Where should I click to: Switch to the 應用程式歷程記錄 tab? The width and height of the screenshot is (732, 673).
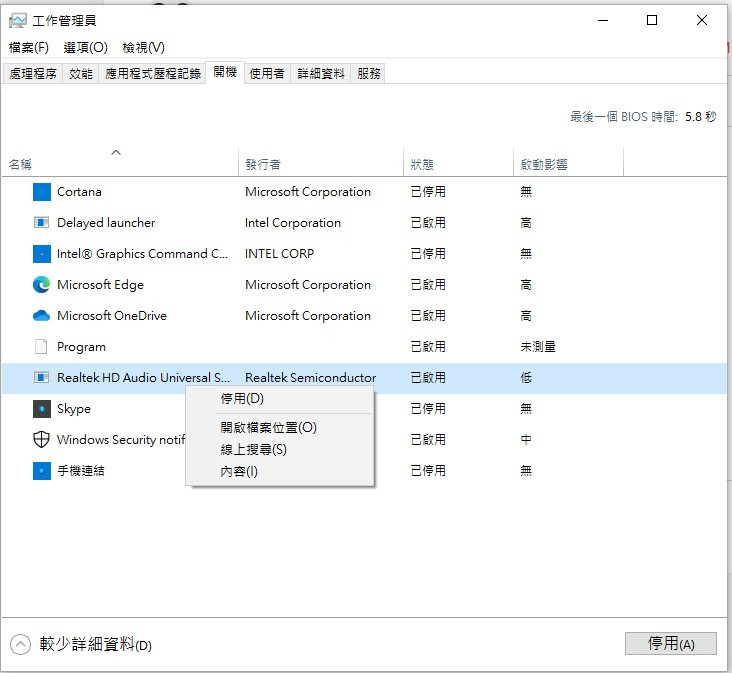point(153,73)
